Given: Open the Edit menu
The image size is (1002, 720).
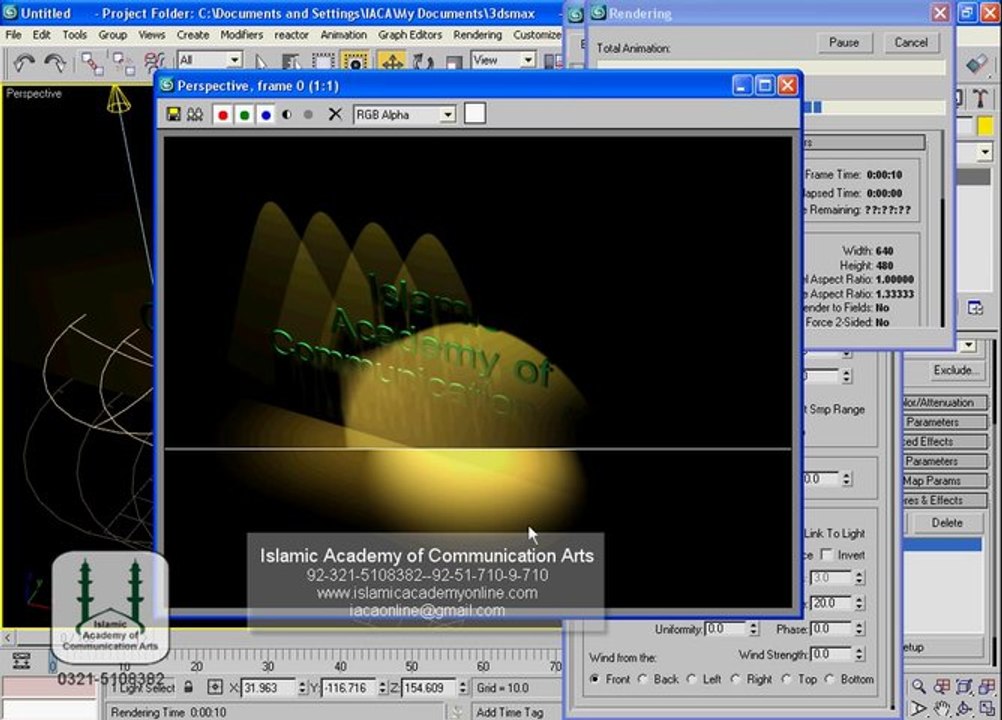Looking at the screenshot, I should point(42,34).
